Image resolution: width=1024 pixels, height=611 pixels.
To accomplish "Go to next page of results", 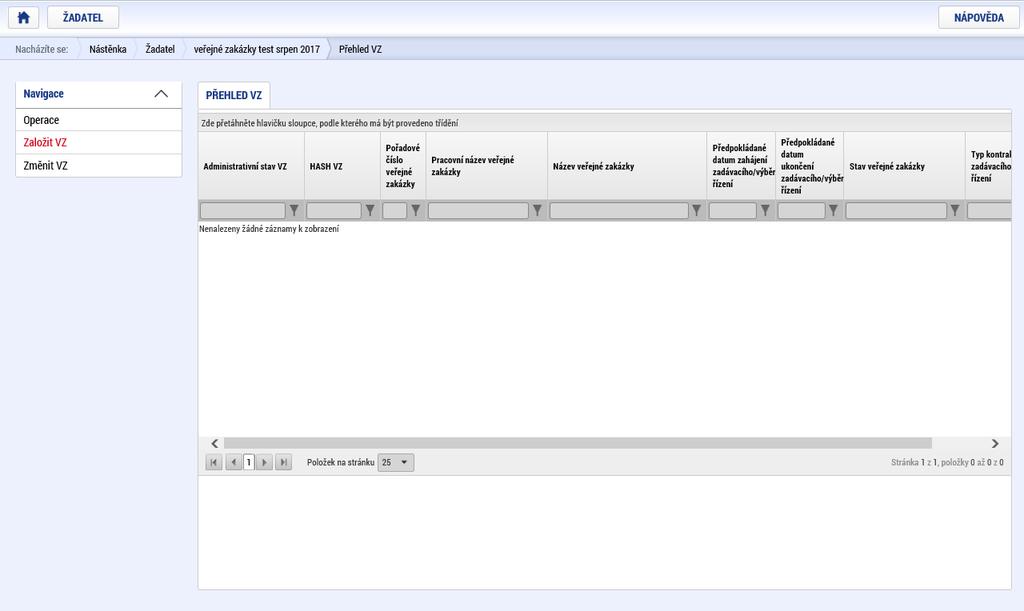I will tap(264, 462).
